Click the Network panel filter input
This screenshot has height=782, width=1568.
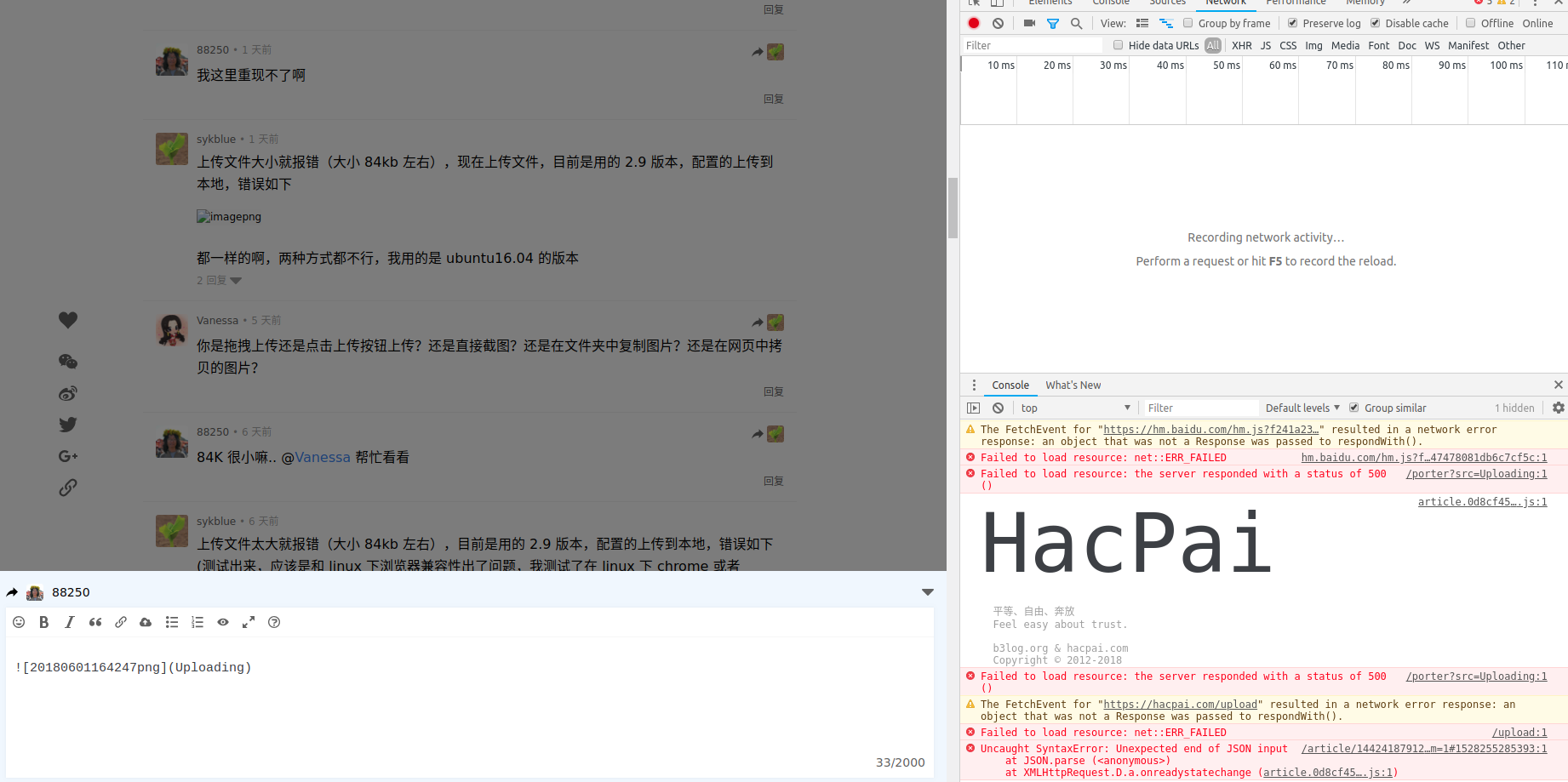click(x=1032, y=45)
